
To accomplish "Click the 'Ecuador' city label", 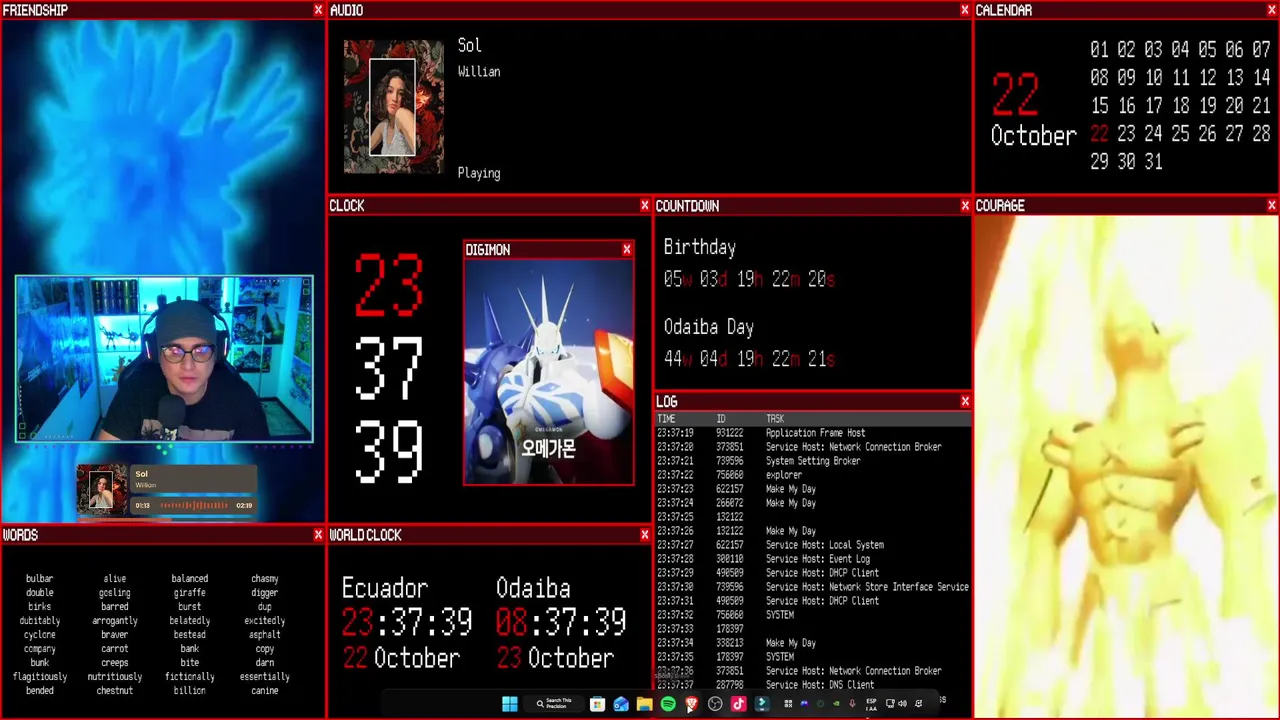I will pos(385,588).
